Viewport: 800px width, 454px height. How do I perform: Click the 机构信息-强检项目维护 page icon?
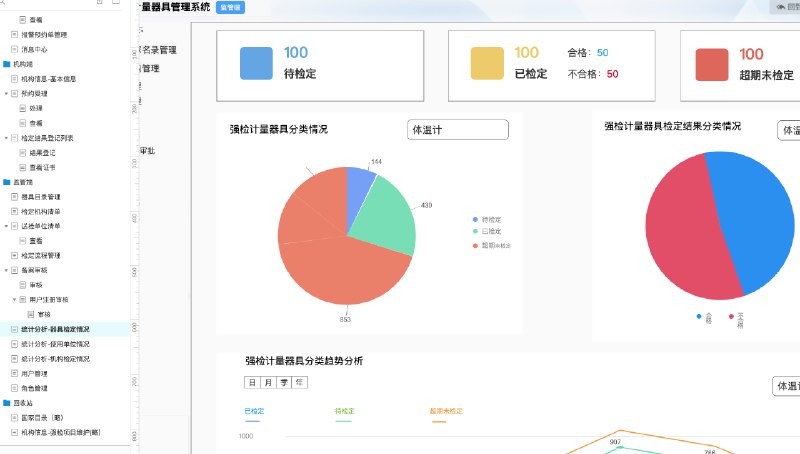[x=14, y=433]
